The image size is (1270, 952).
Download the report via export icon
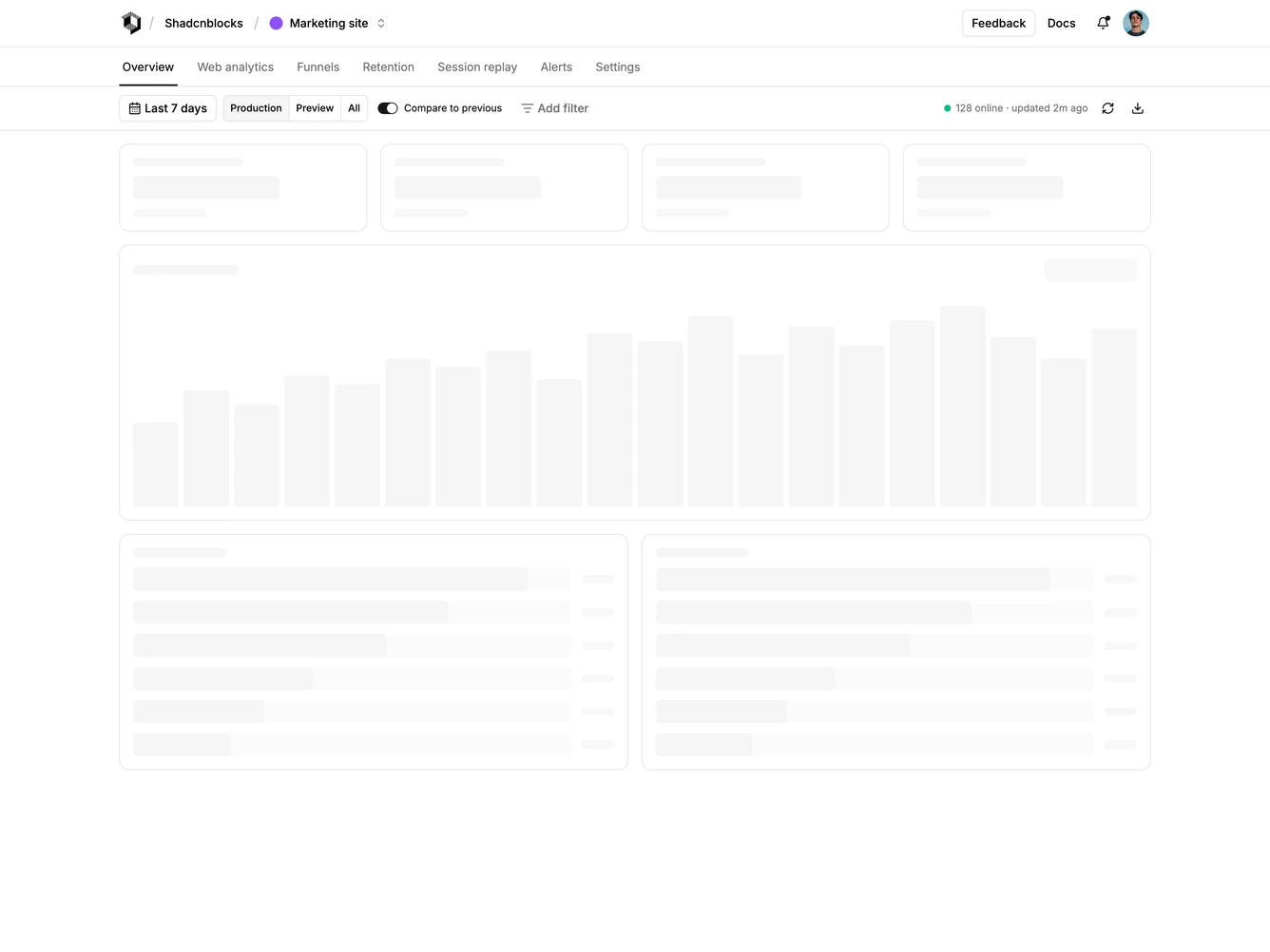click(x=1138, y=108)
